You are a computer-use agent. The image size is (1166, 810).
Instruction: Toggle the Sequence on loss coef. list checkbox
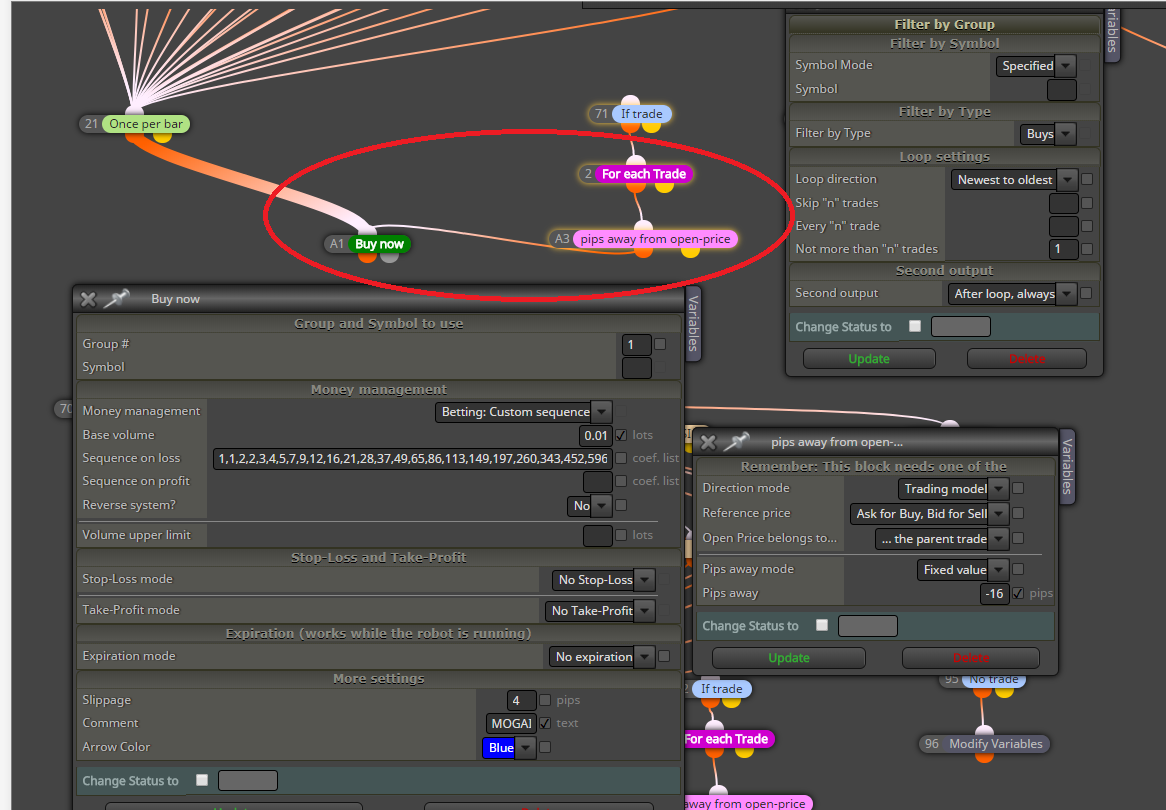point(621,458)
